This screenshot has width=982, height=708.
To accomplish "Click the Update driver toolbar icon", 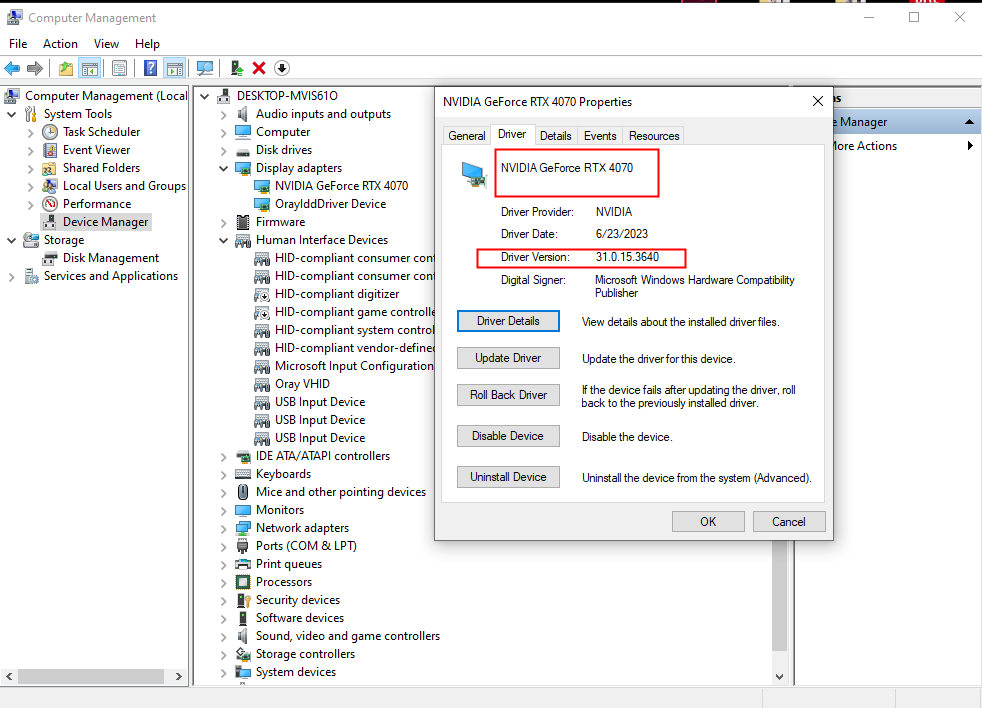I will point(237,67).
